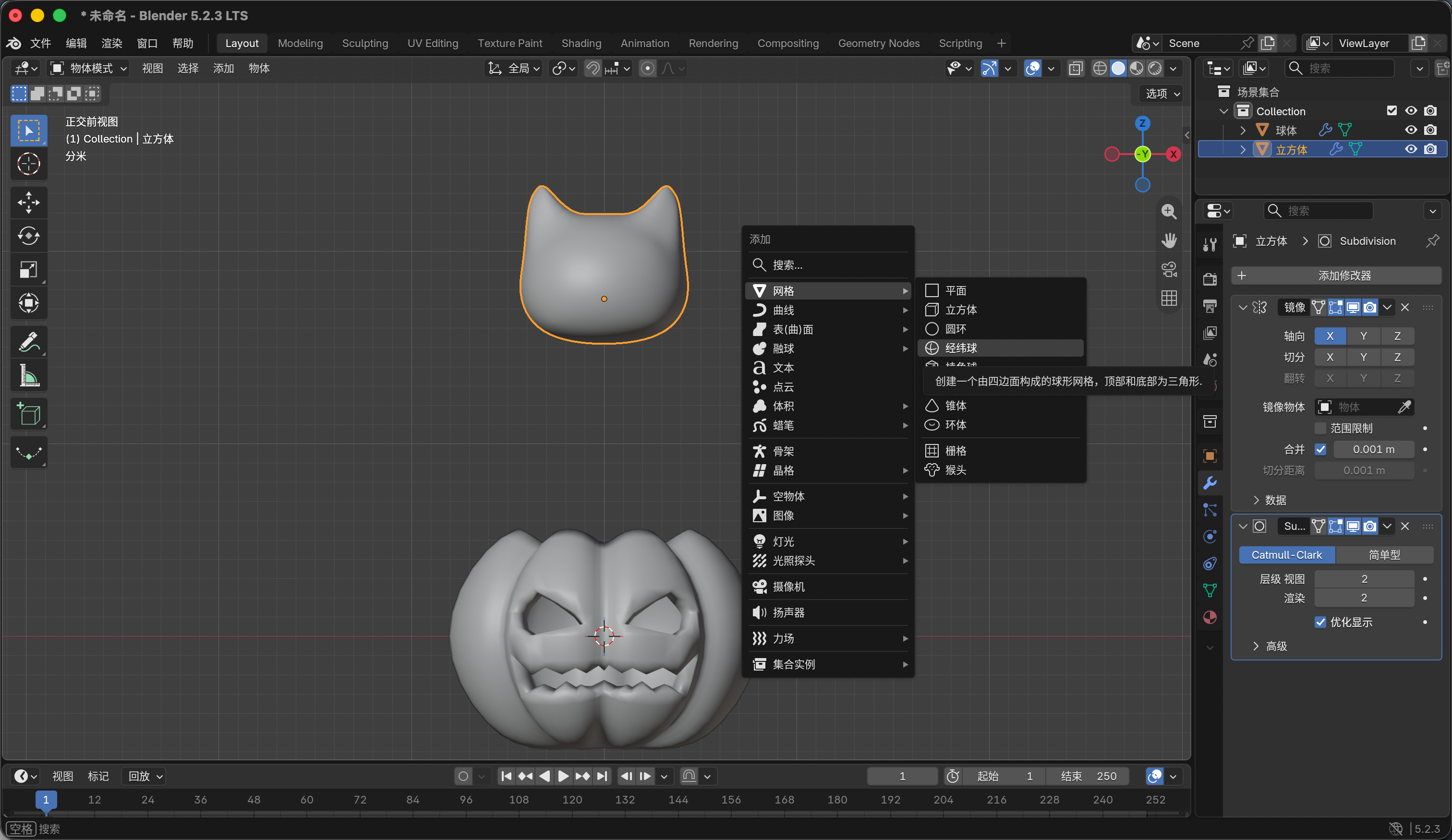
Task: Toggle camera view icon in viewport
Action: (1169, 269)
